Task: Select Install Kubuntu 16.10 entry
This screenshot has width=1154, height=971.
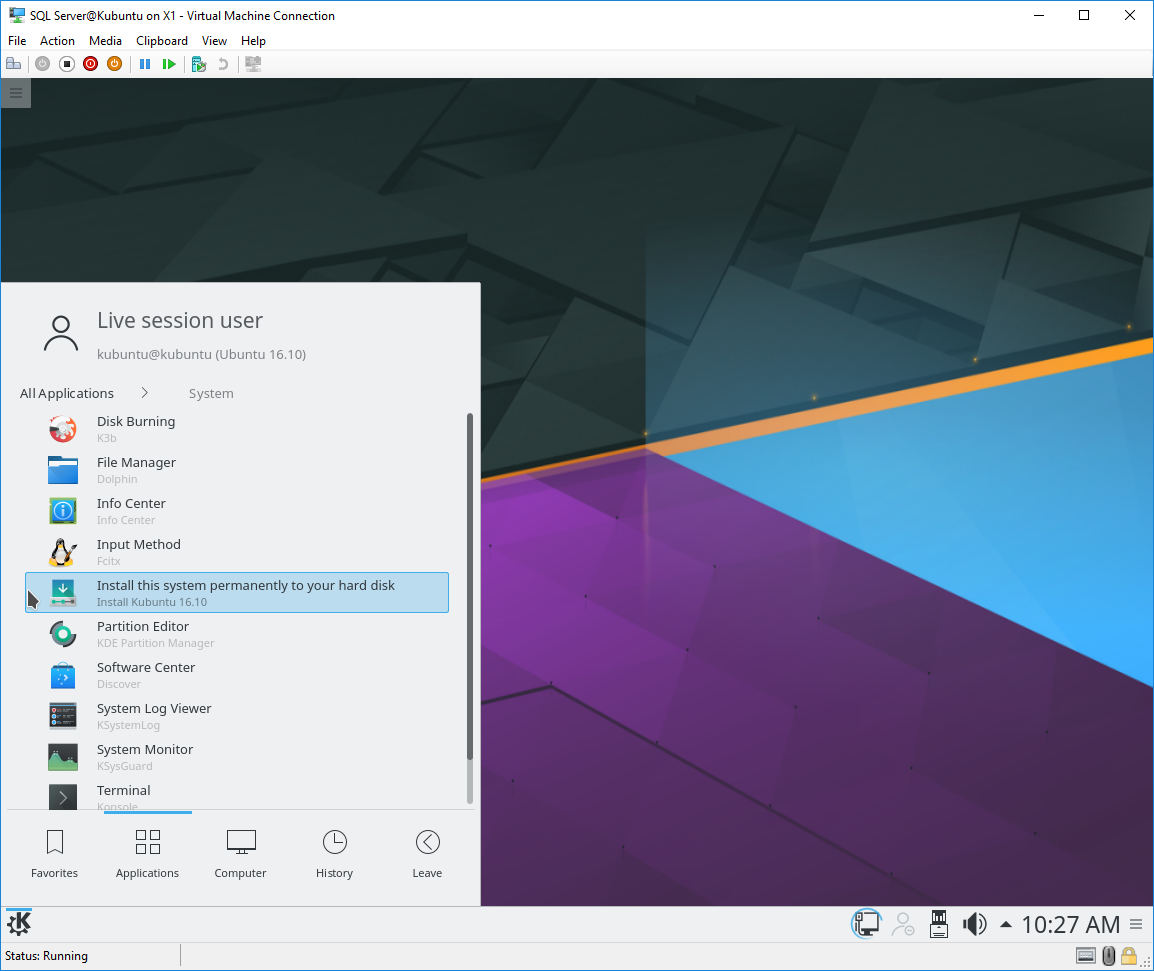Action: [237, 593]
